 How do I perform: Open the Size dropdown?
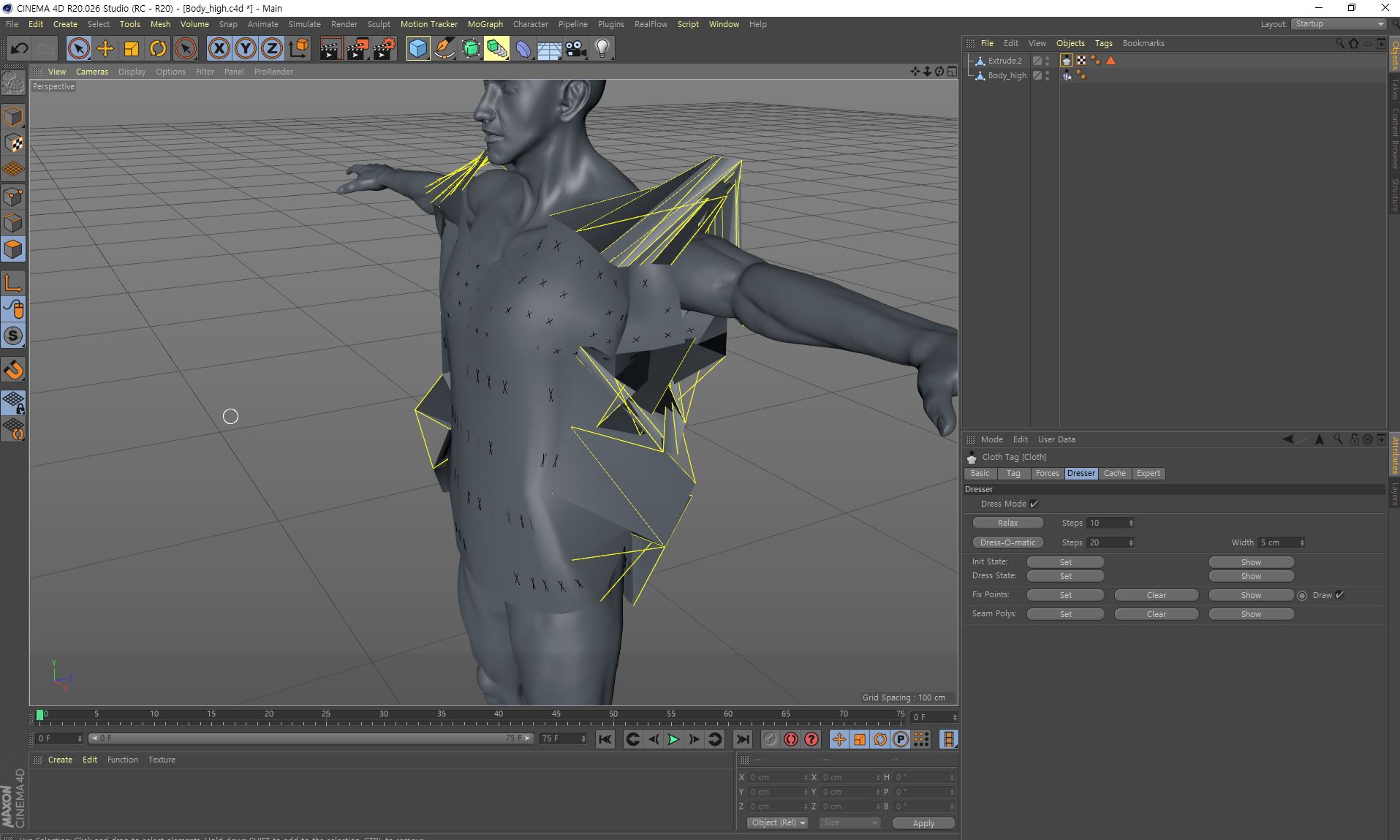pyautogui.click(x=850, y=823)
